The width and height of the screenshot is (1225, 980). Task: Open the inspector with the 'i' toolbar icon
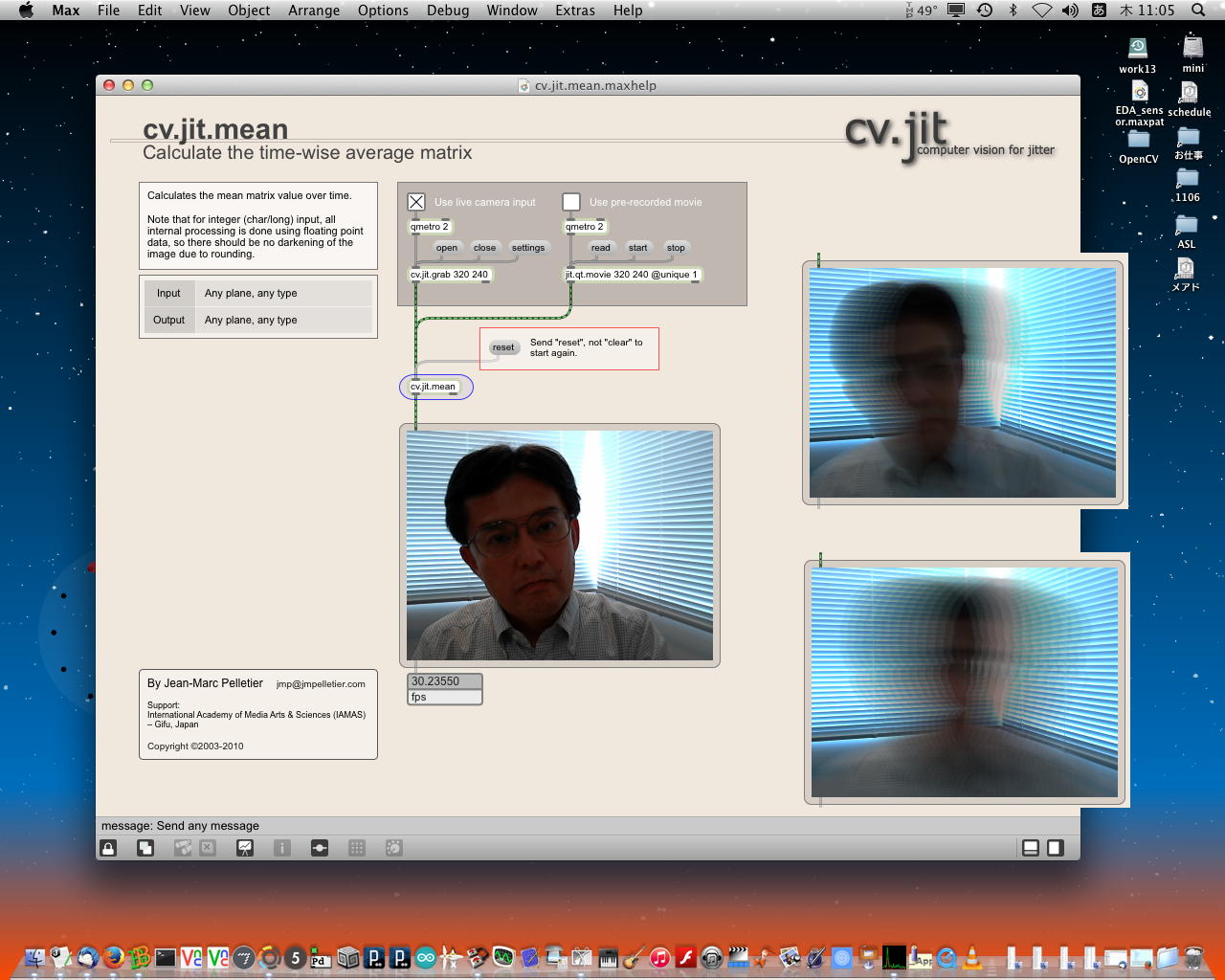(x=282, y=848)
